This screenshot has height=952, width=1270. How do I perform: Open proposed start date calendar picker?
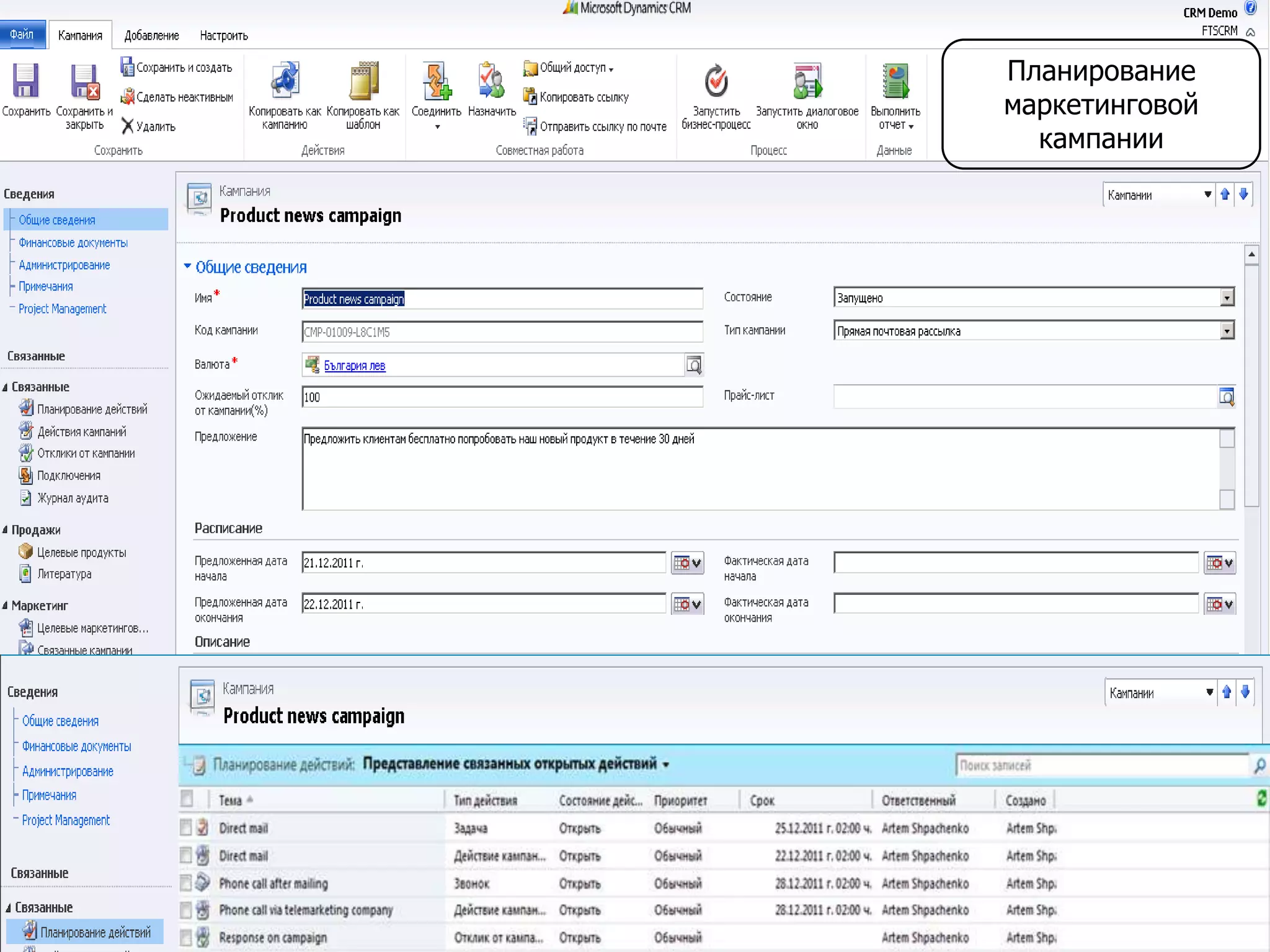(687, 563)
